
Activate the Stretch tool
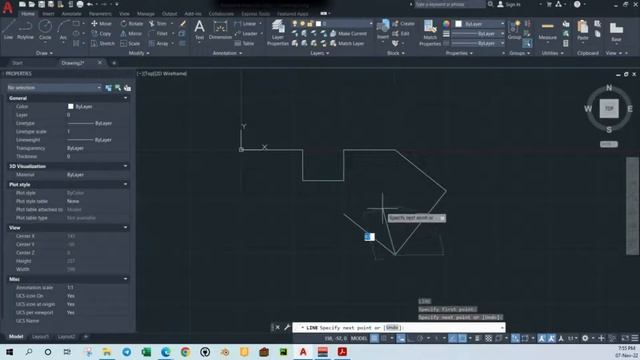[x=103, y=43]
